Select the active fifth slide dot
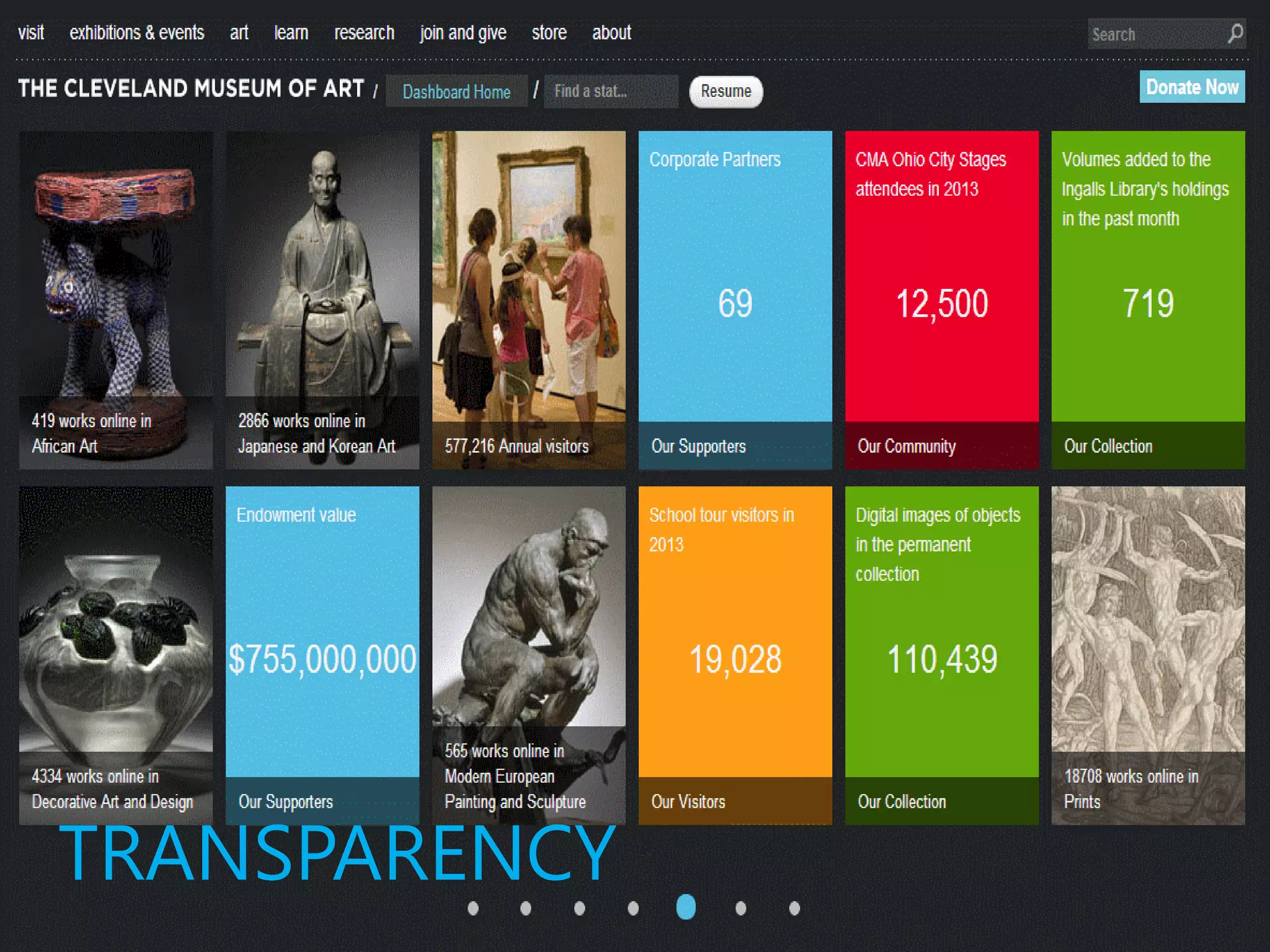 pyautogui.click(x=686, y=907)
